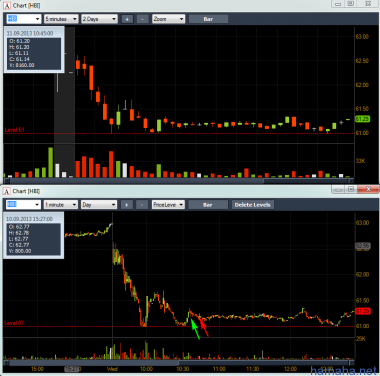Click the minus zoom button in top chart

point(142,19)
